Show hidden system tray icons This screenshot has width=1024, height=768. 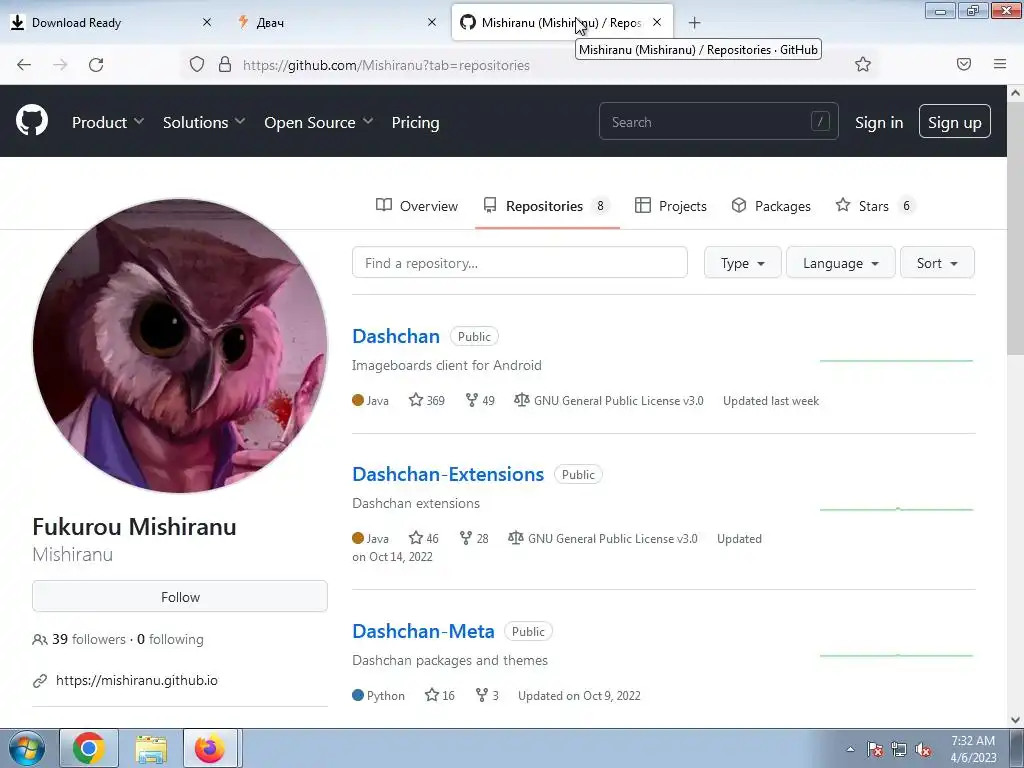click(850, 749)
